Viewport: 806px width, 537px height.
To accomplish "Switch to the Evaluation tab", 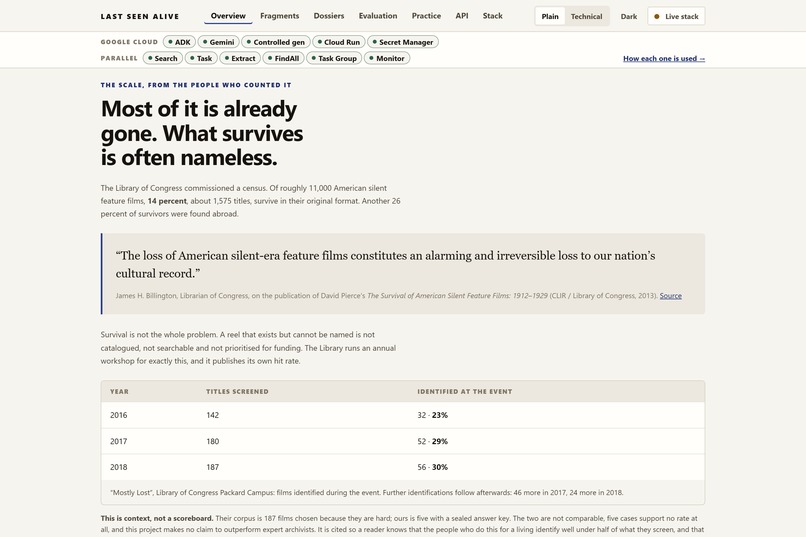I will click(378, 16).
